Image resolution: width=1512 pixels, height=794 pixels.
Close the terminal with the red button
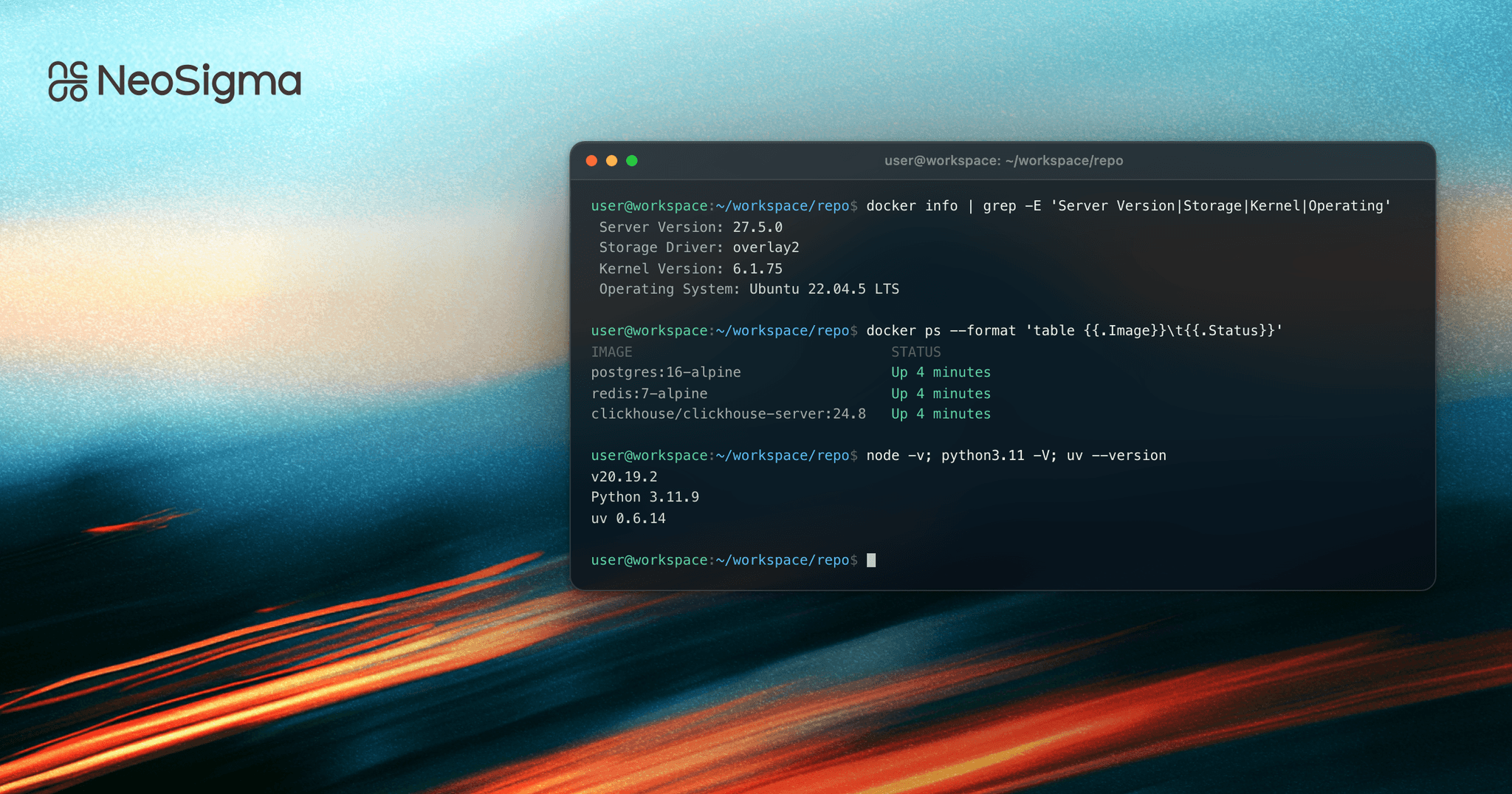pos(591,161)
